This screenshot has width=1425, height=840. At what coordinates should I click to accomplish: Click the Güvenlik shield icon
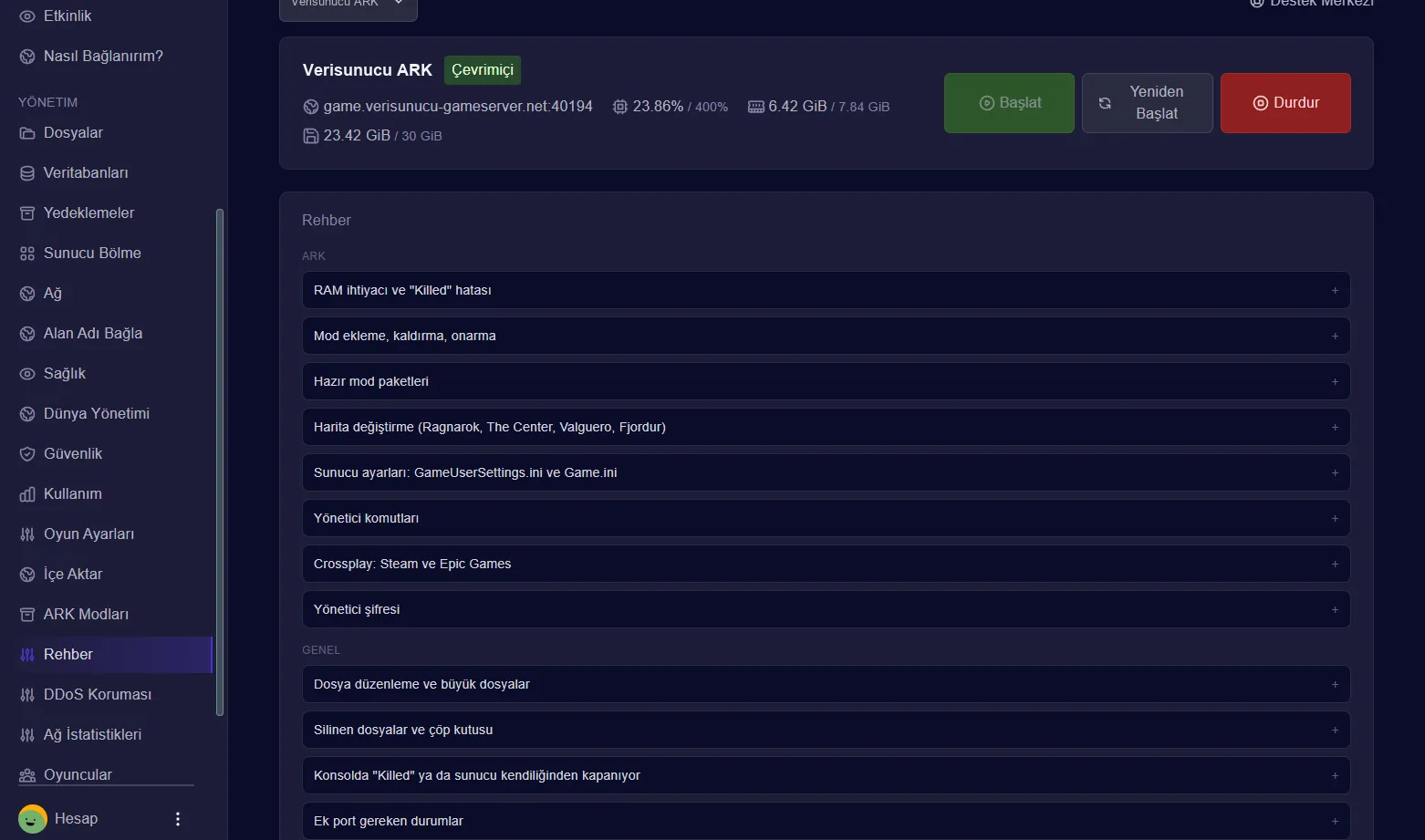(x=27, y=454)
